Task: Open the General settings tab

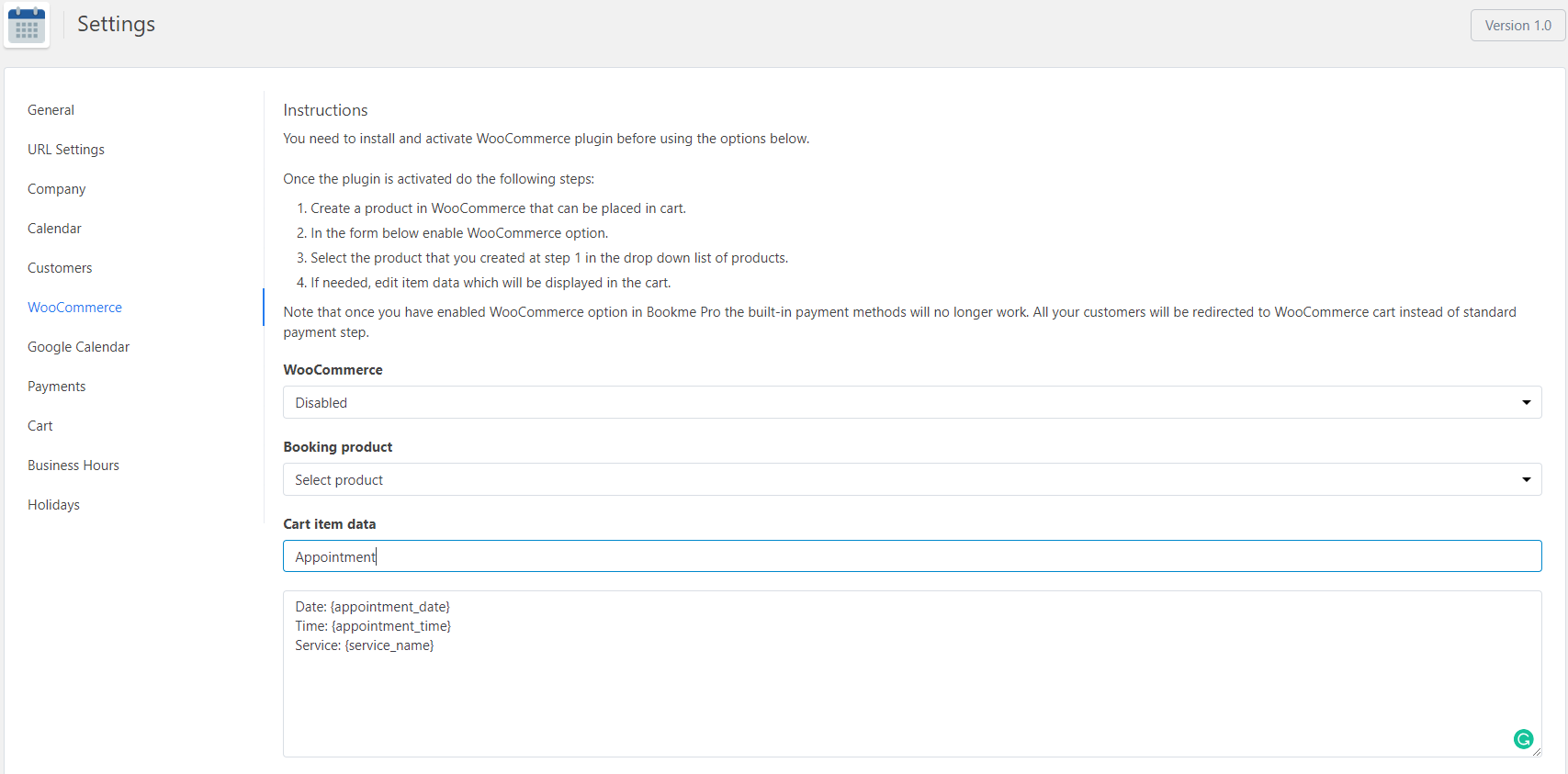Action: coord(51,110)
